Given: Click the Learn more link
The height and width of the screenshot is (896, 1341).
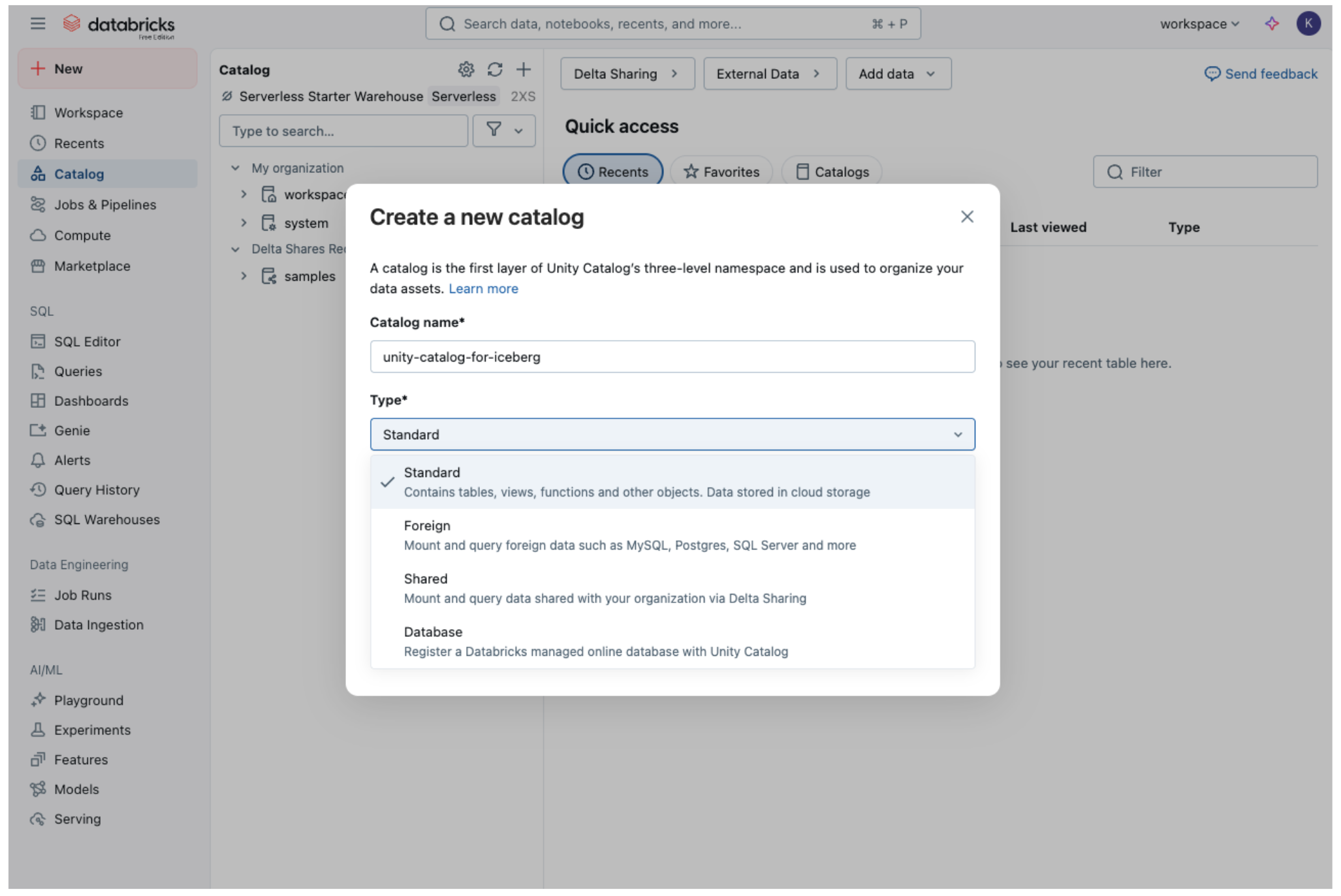Looking at the screenshot, I should tap(483, 288).
